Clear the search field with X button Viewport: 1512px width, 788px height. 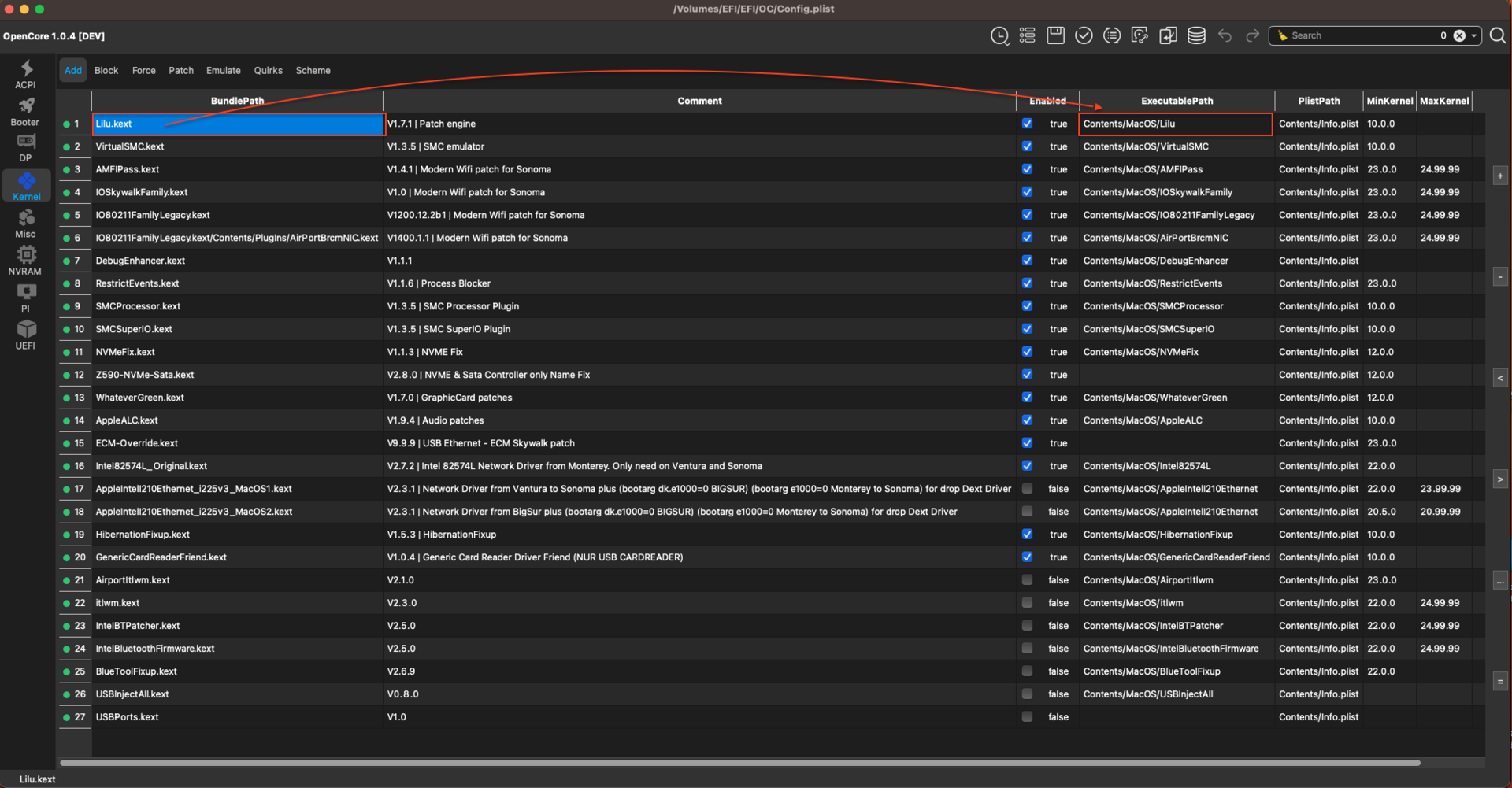point(1459,35)
